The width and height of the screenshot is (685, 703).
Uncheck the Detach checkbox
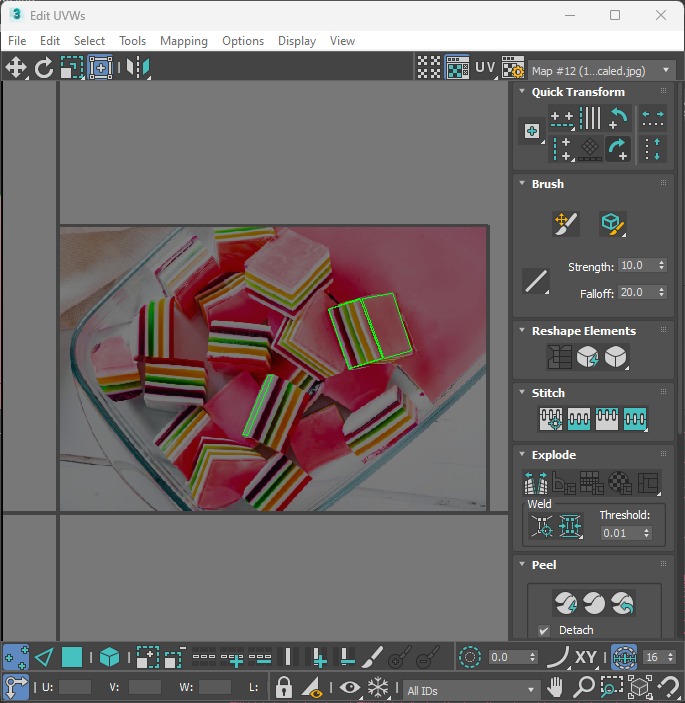pyautogui.click(x=543, y=630)
